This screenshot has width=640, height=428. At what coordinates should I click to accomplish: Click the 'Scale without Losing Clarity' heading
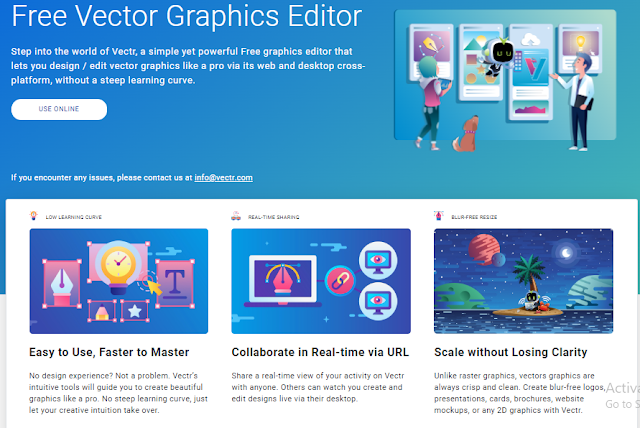coord(511,352)
